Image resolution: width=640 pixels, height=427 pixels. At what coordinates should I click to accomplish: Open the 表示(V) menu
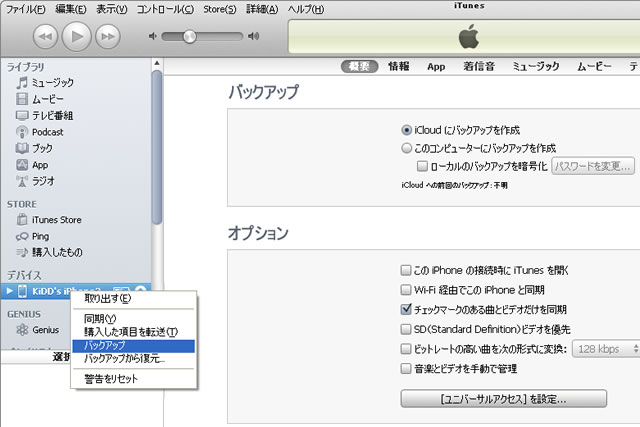(111, 9)
